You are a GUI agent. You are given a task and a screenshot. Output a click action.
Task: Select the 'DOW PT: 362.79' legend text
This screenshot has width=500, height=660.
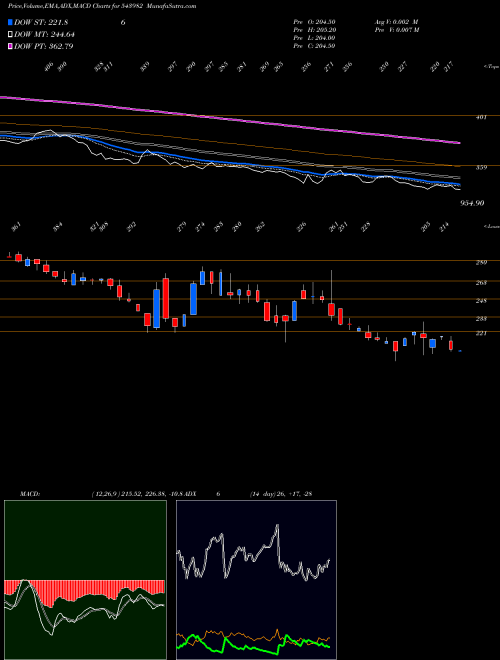[44, 46]
